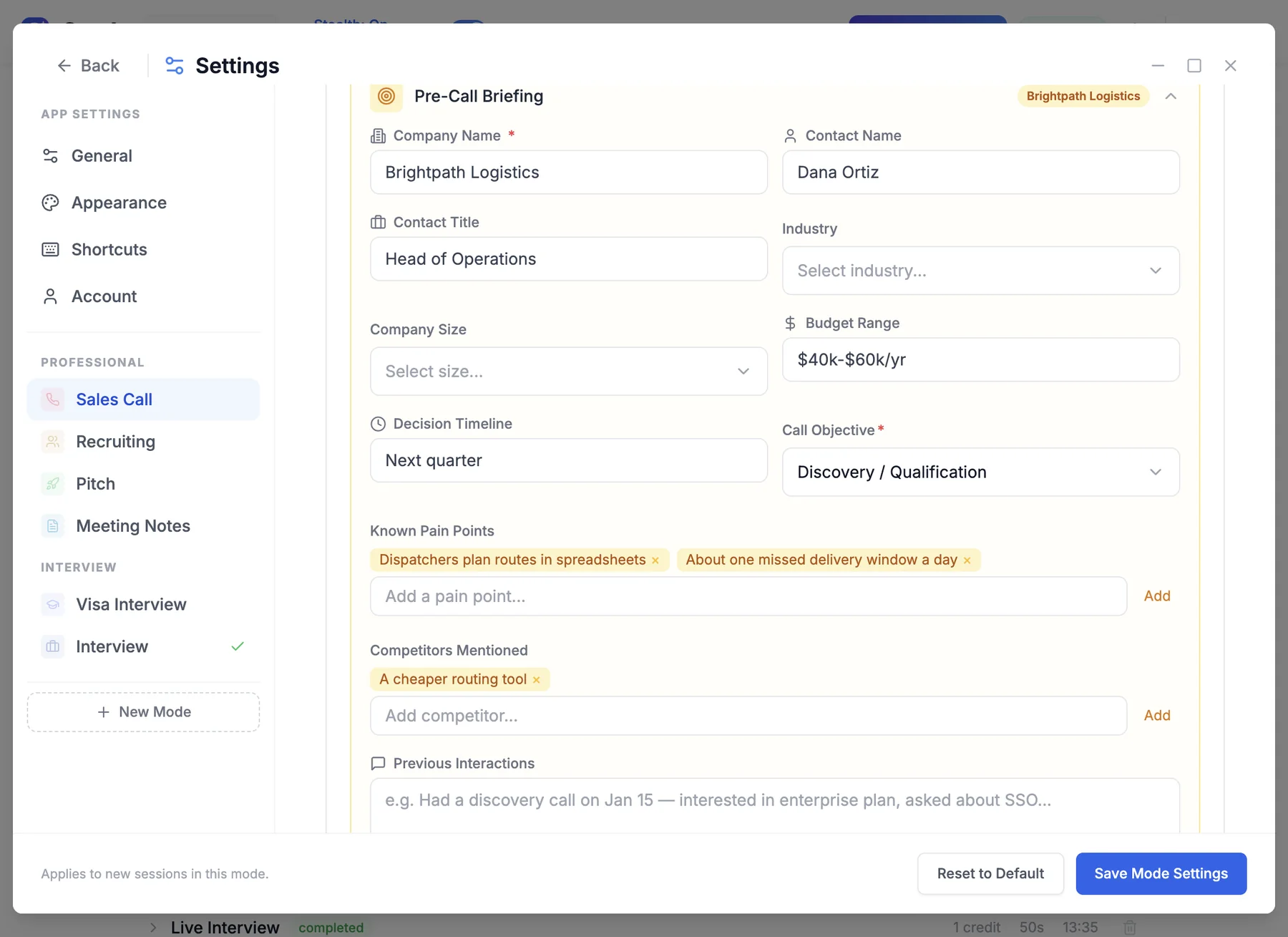
Task: Click the Recruiting people icon
Action: pyautogui.click(x=53, y=442)
